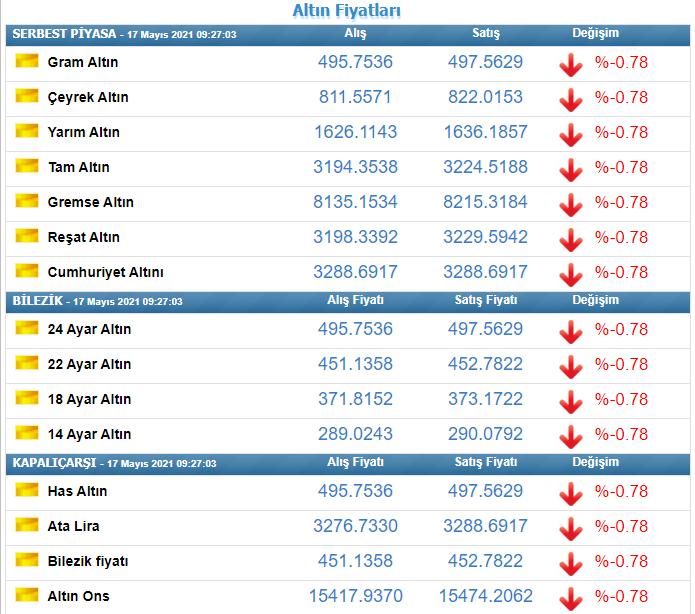Click the red down arrow in Gremse Altın row
The width and height of the screenshot is (695, 614).
(x=570, y=205)
